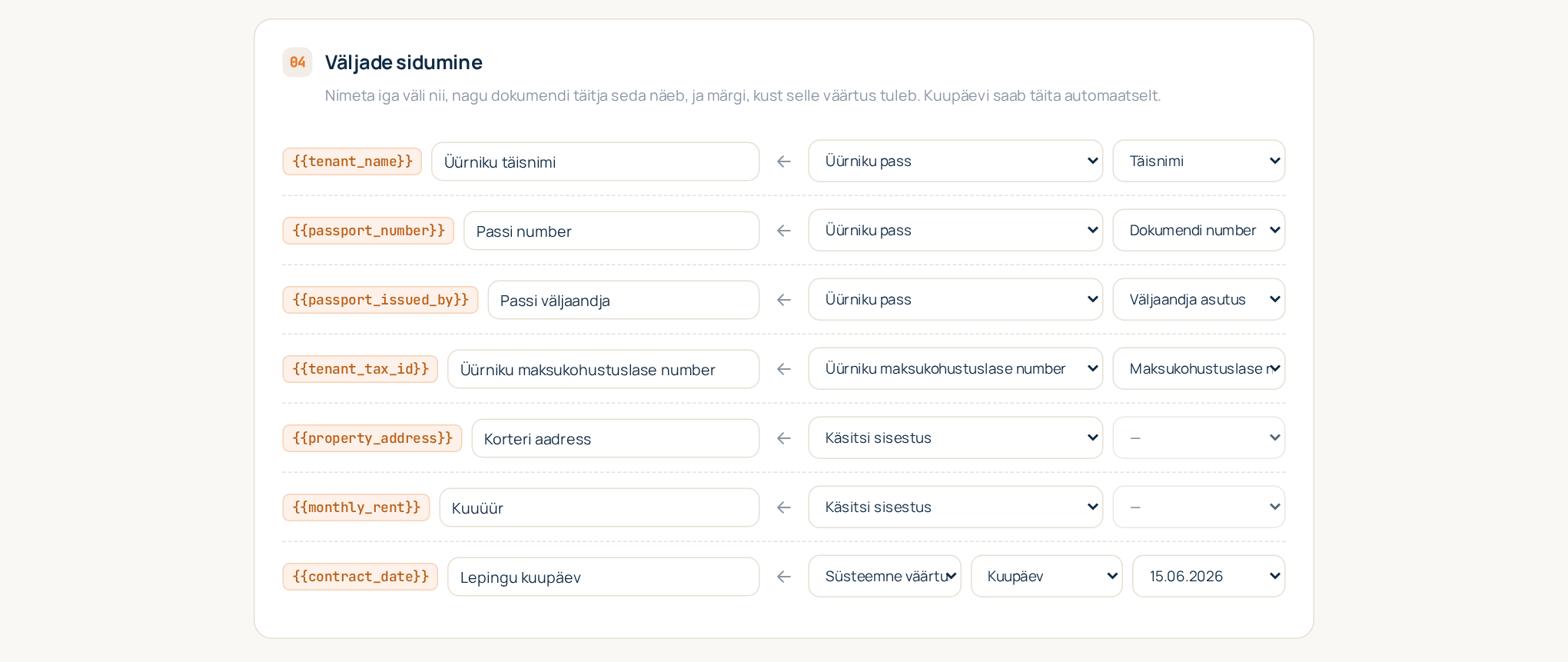Screen dimensions: 1568x662
Task: Click the {{tenant_name}} placeholder tag
Action: point(352,161)
